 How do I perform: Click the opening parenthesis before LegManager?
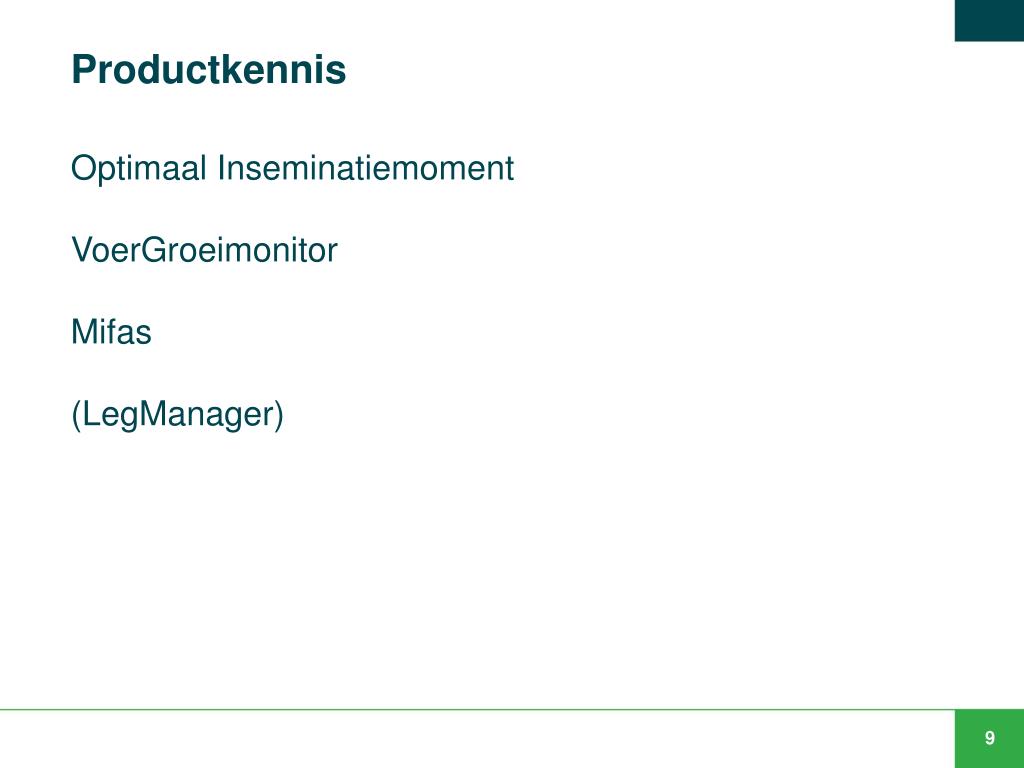click(76, 415)
